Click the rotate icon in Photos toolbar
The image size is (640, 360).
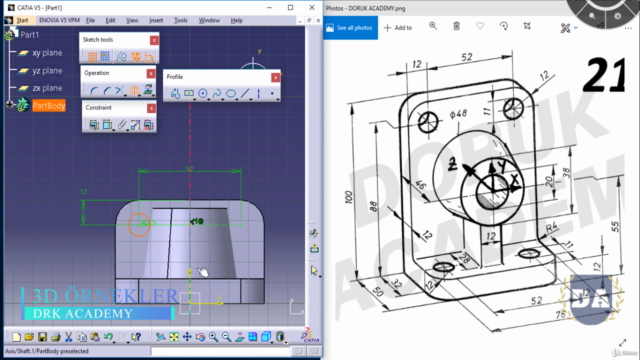click(504, 26)
